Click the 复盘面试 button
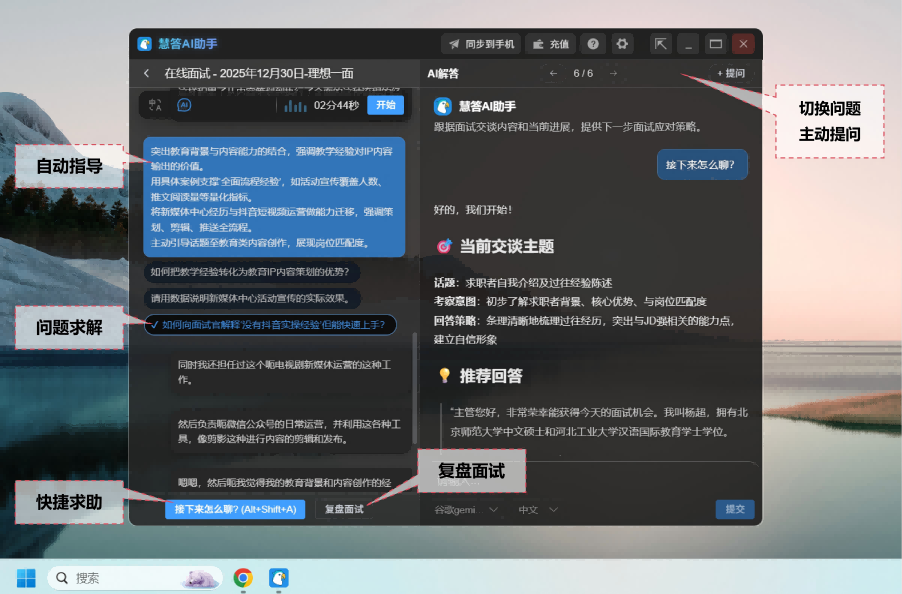The width and height of the screenshot is (902, 594). [344, 509]
